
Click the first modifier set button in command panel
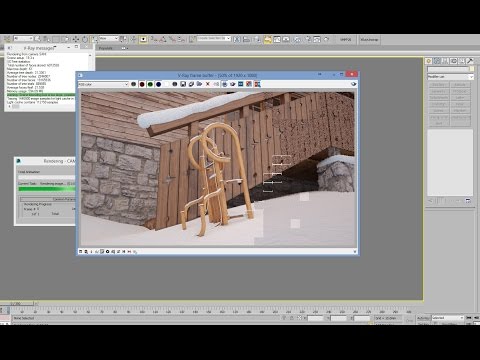coord(439,85)
